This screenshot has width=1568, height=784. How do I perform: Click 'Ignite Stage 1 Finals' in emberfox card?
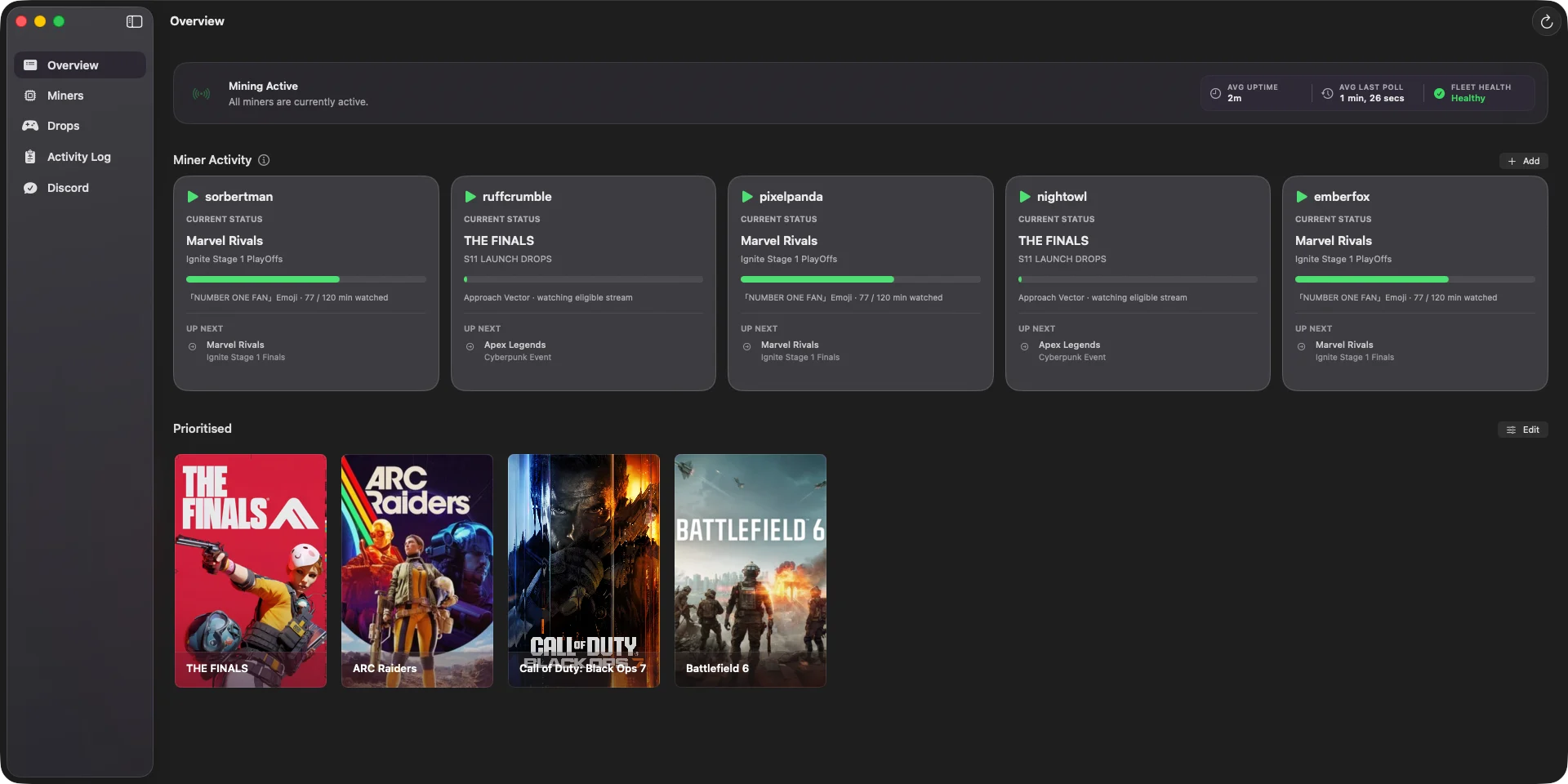1355,358
